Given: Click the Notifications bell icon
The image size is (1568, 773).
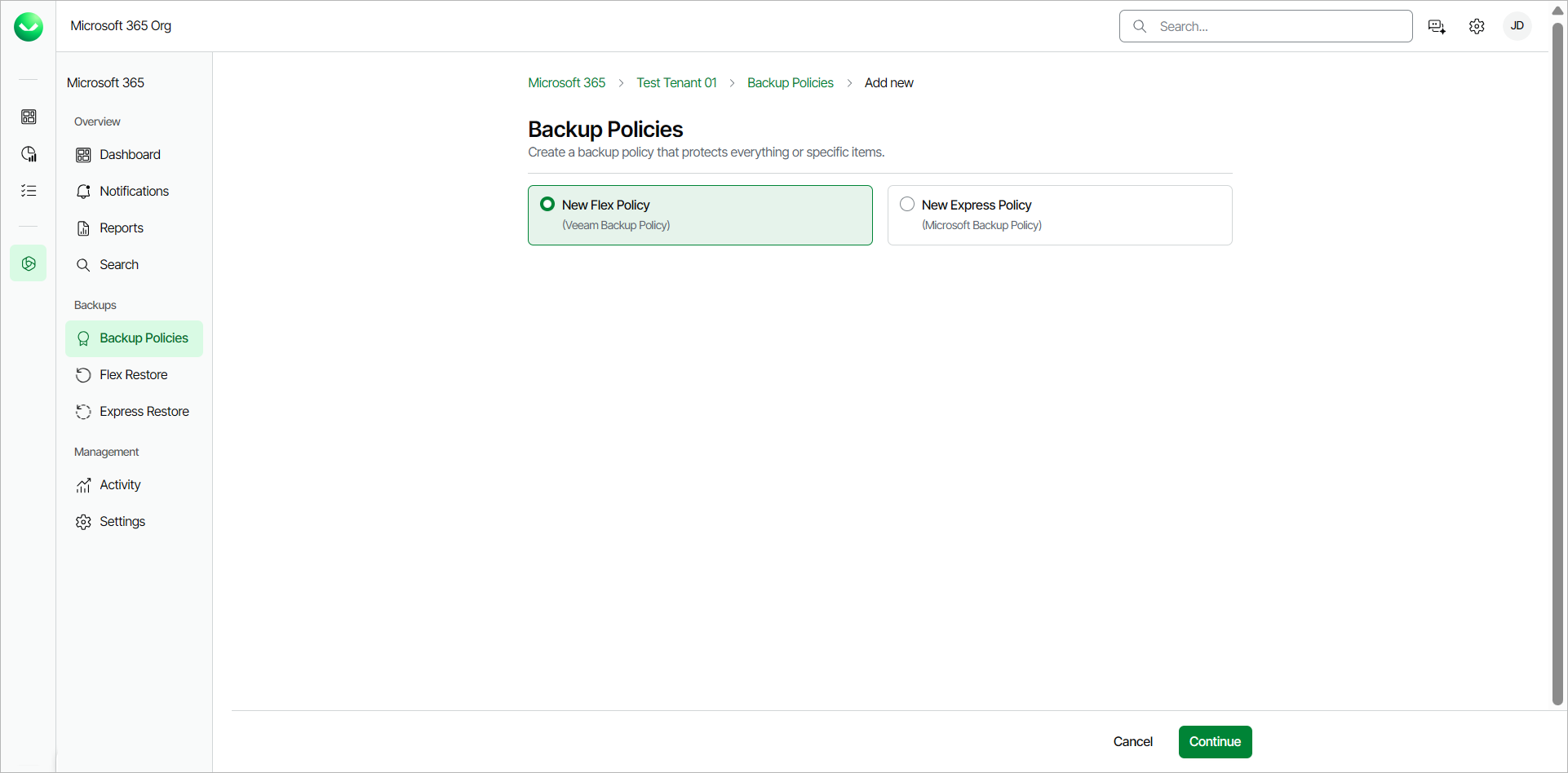Looking at the screenshot, I should (83, 192).
